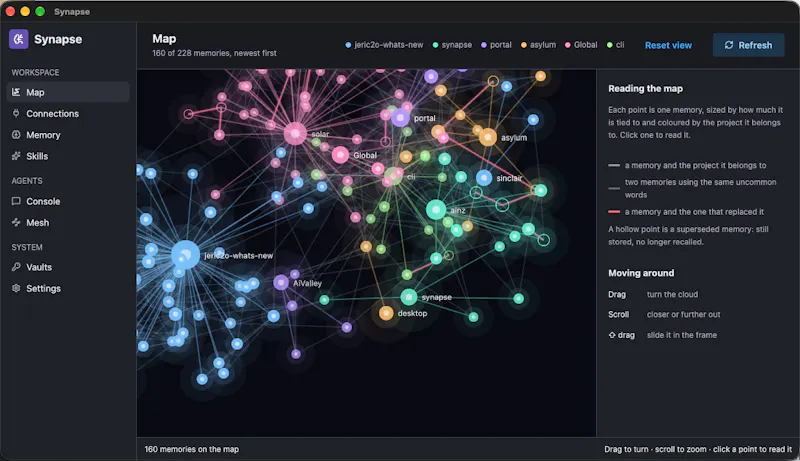
Task: Open the Mesh page
Action: (x=68, y=223)
